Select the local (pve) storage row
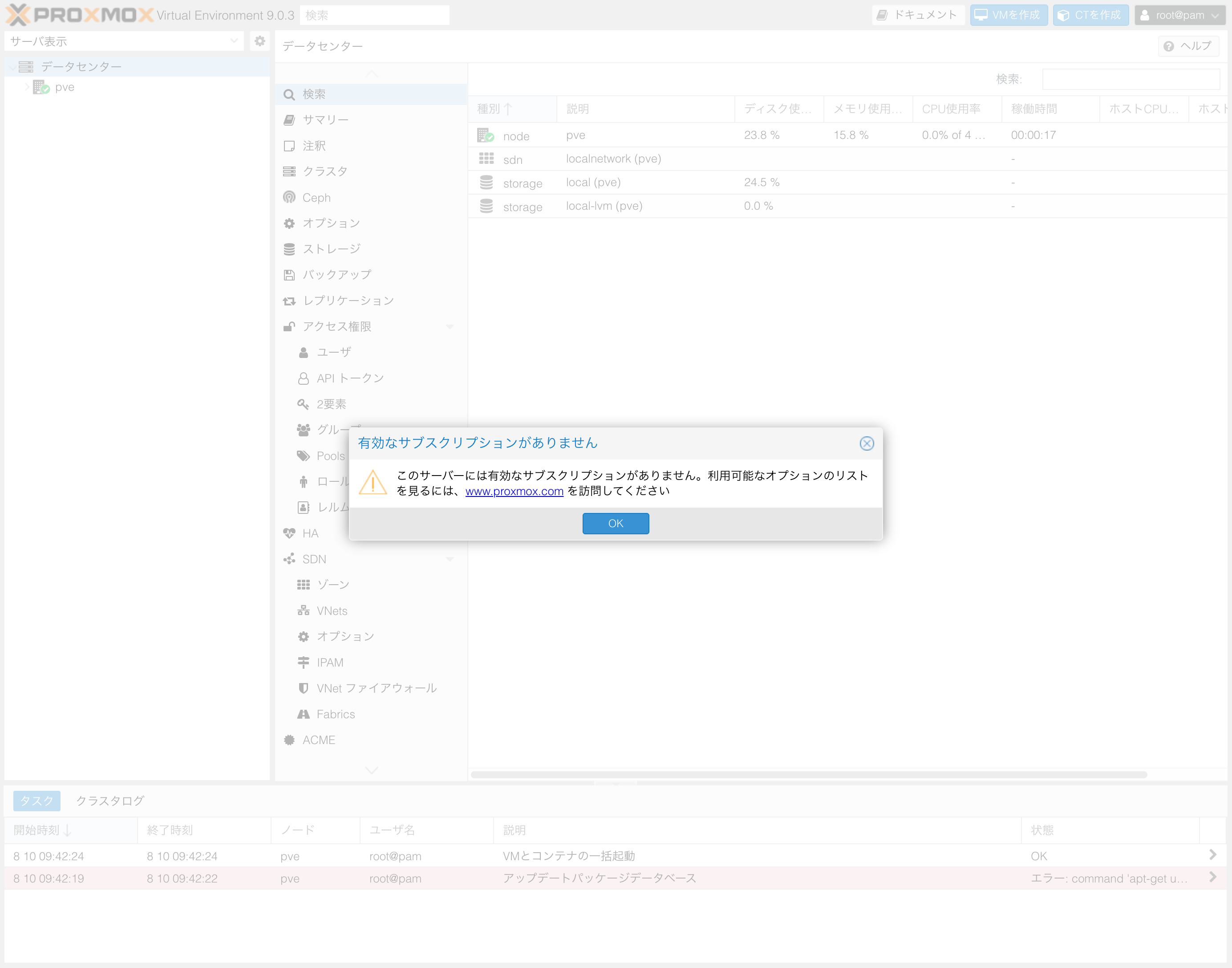The height and width of the screenshot is (968, 1232). pos(847,183)
